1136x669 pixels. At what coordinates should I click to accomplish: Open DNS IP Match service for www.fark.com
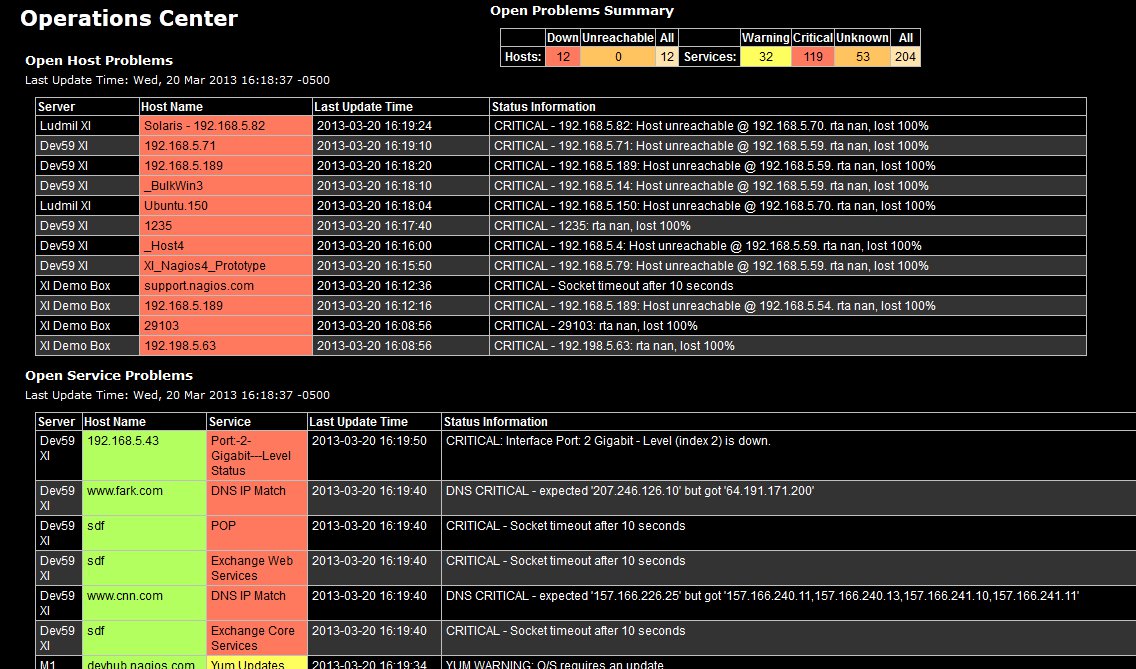point(248,491)
